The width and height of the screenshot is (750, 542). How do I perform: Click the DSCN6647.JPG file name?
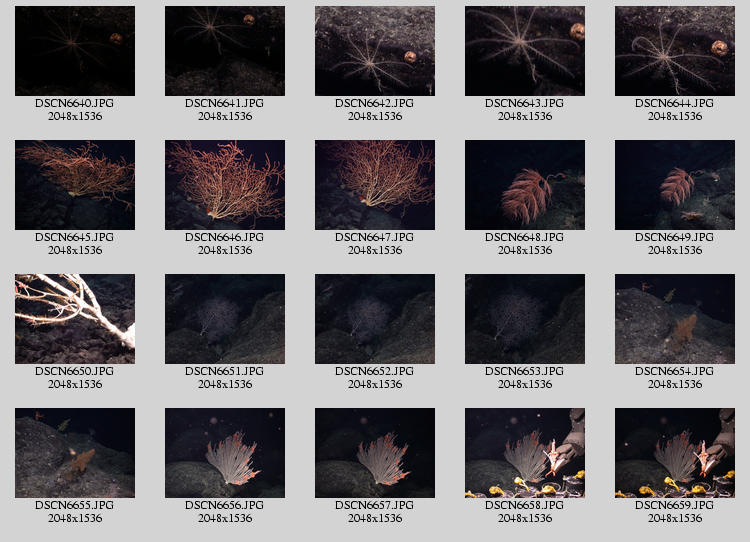tap(375, 237)
